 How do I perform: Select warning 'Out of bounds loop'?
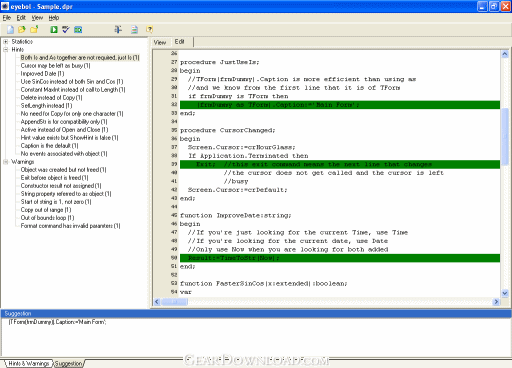(x=47, y=218)
